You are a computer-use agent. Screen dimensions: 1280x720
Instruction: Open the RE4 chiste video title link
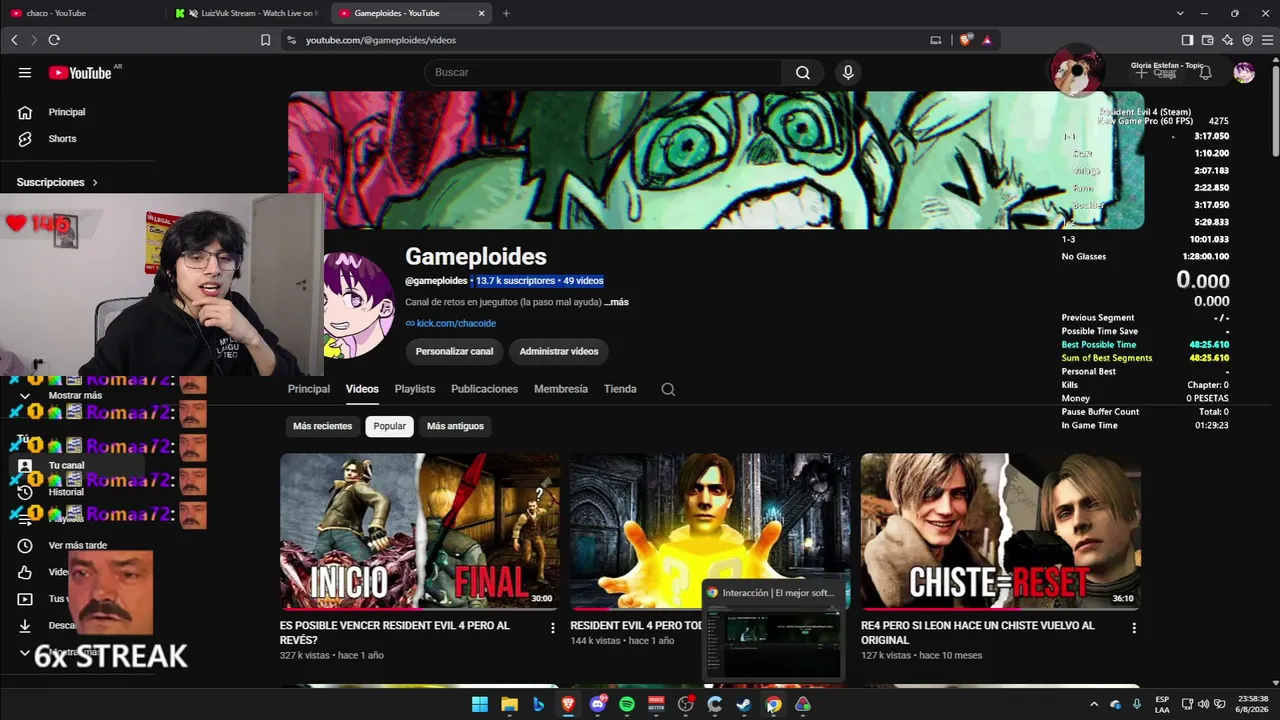[978, 633]
